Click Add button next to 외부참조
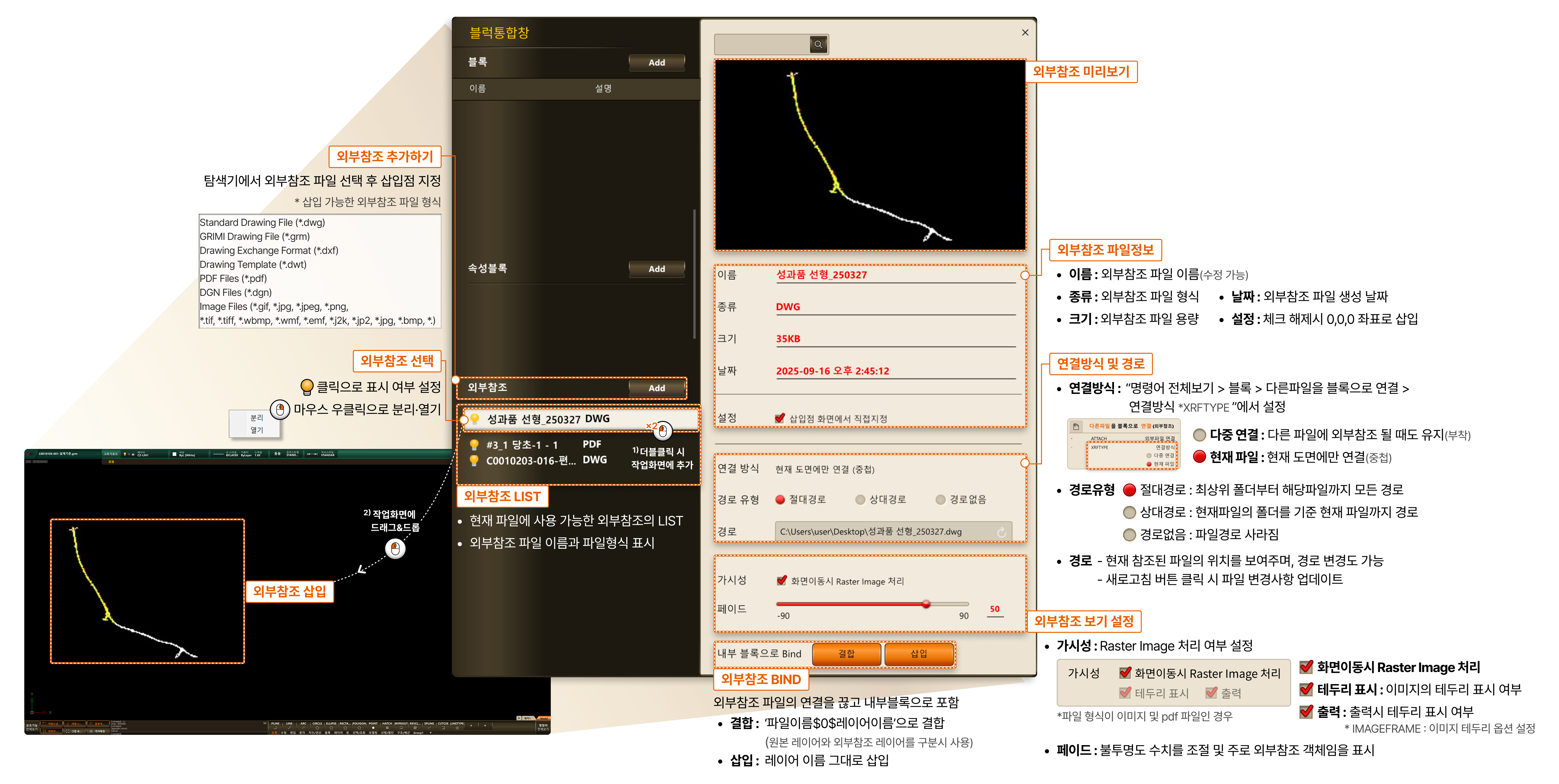1559x784 pixels. 657,388
